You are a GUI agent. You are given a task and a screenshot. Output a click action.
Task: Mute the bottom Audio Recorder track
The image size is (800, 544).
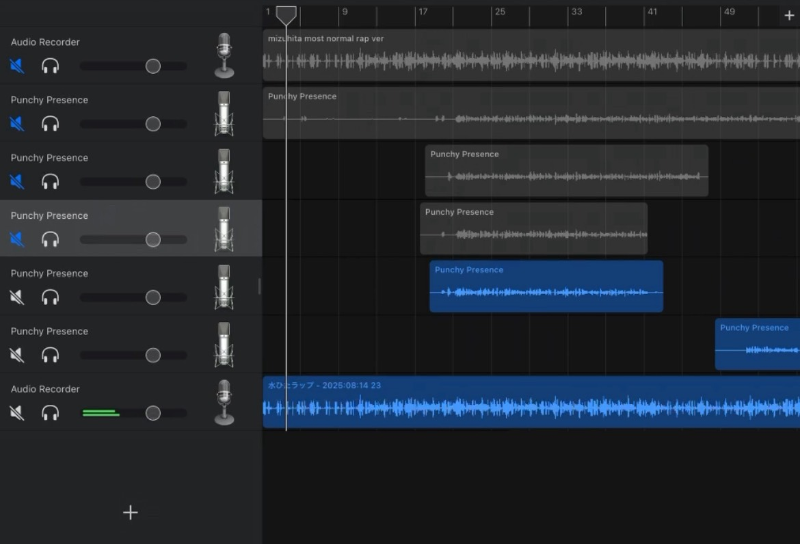coord(17,413)
